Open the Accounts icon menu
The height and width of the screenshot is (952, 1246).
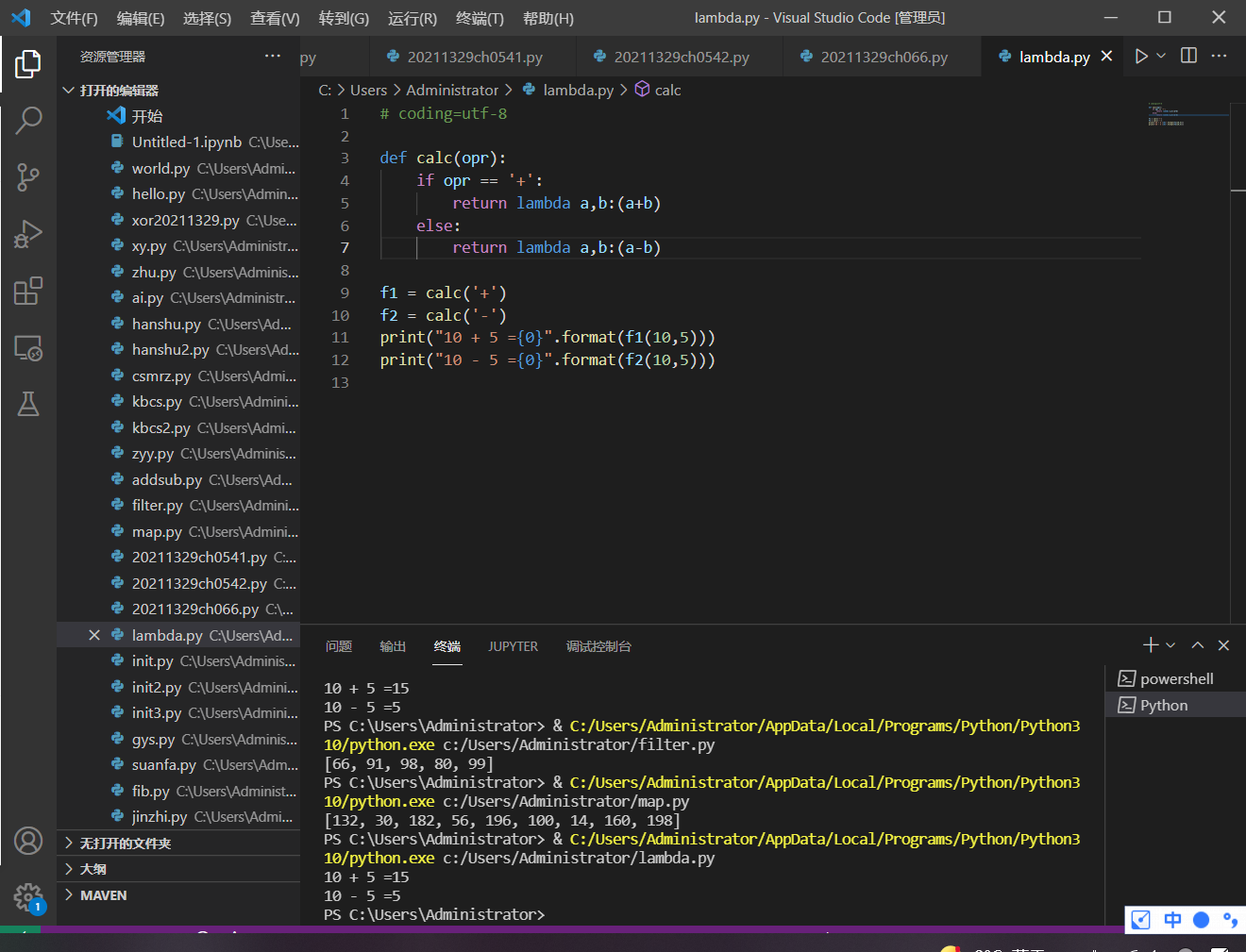tap(28, 841)
